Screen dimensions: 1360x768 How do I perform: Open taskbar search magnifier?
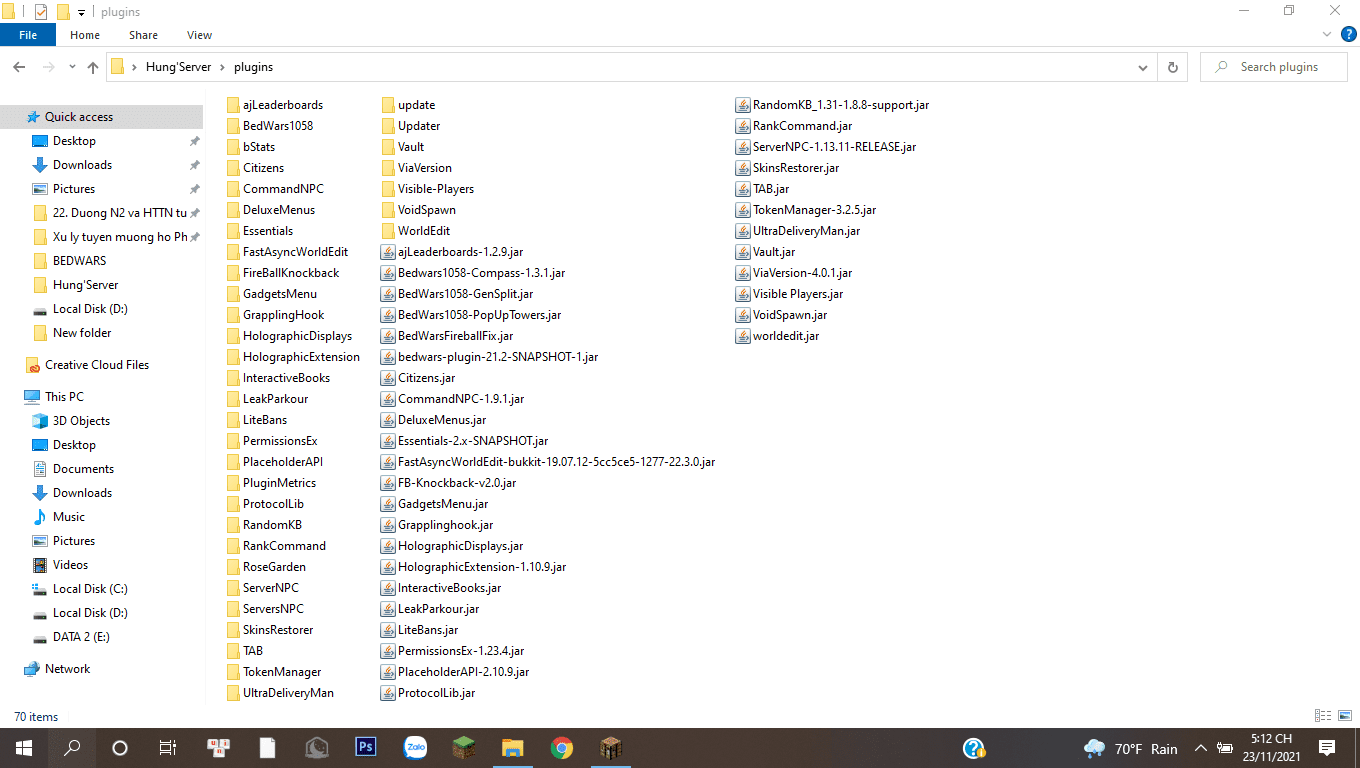pos(72,747)
